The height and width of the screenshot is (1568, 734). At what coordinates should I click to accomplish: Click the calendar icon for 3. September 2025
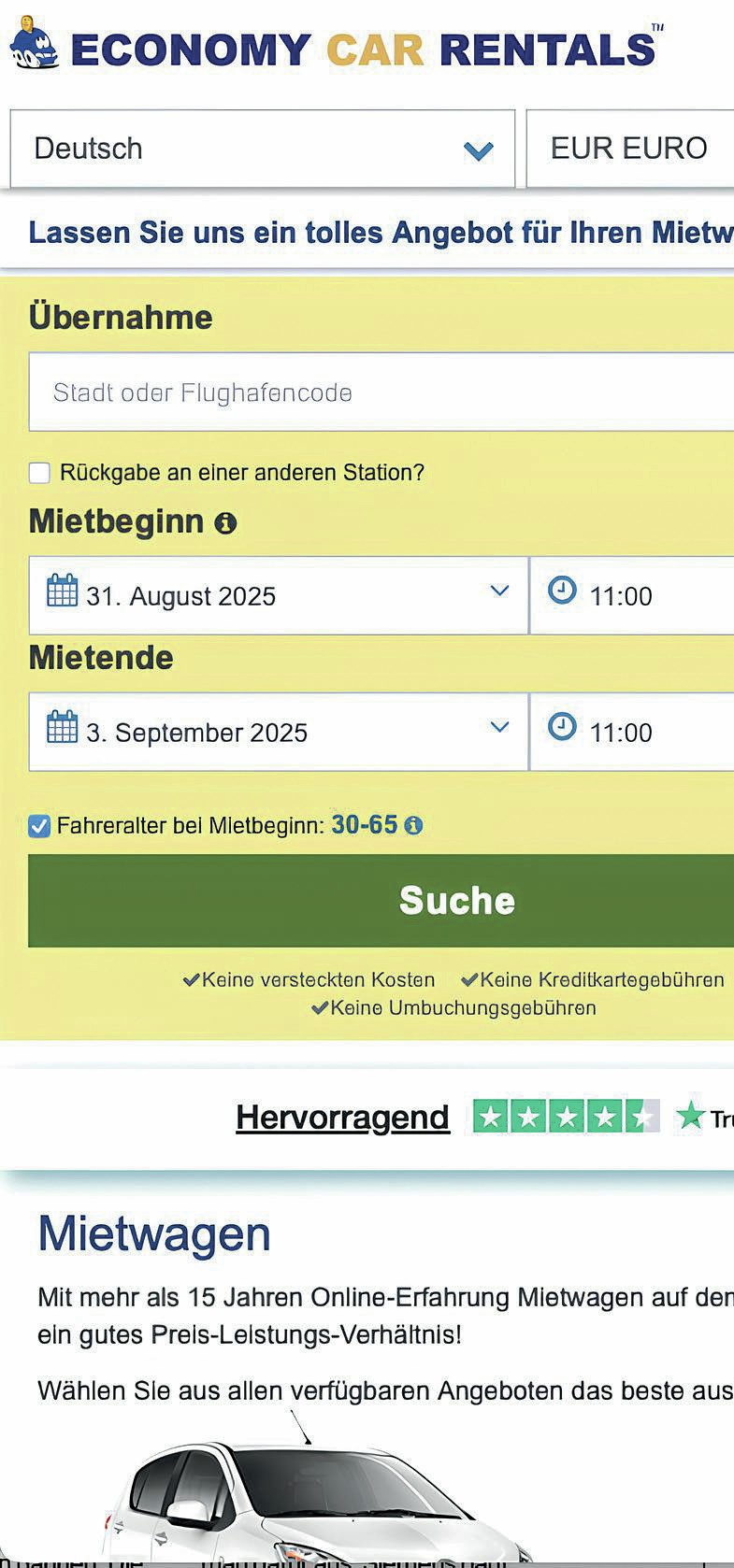pyautogui.click(x=63, y=727)
